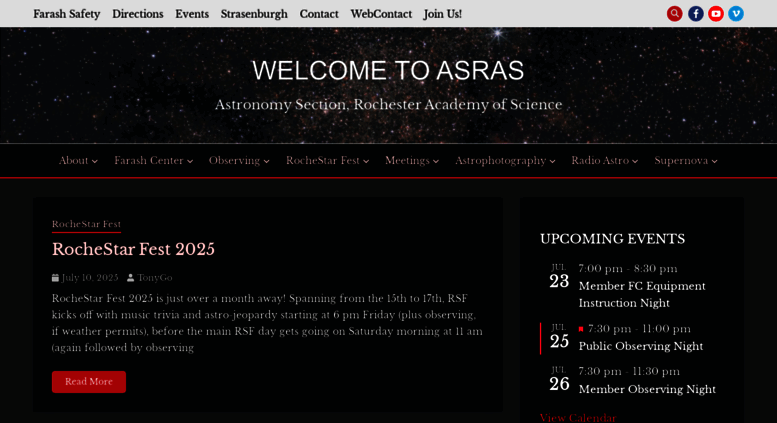Open the YouTube channel icon
777x423 pixels.
(716, 14)
